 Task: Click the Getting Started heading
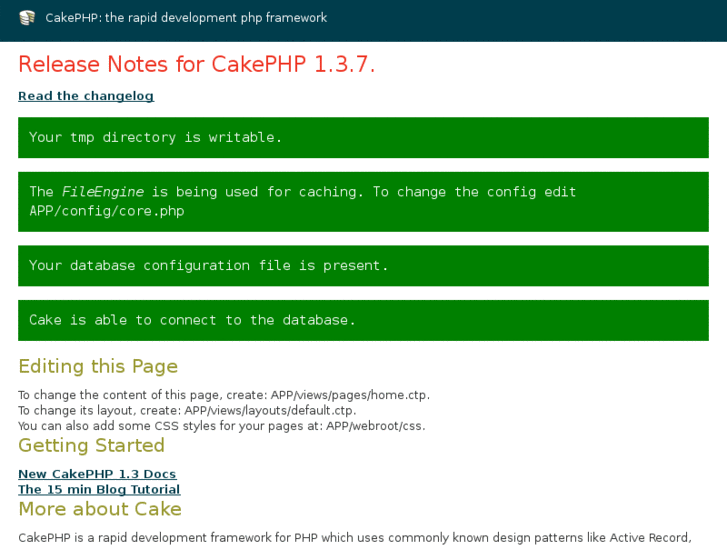tap(91, 445)
